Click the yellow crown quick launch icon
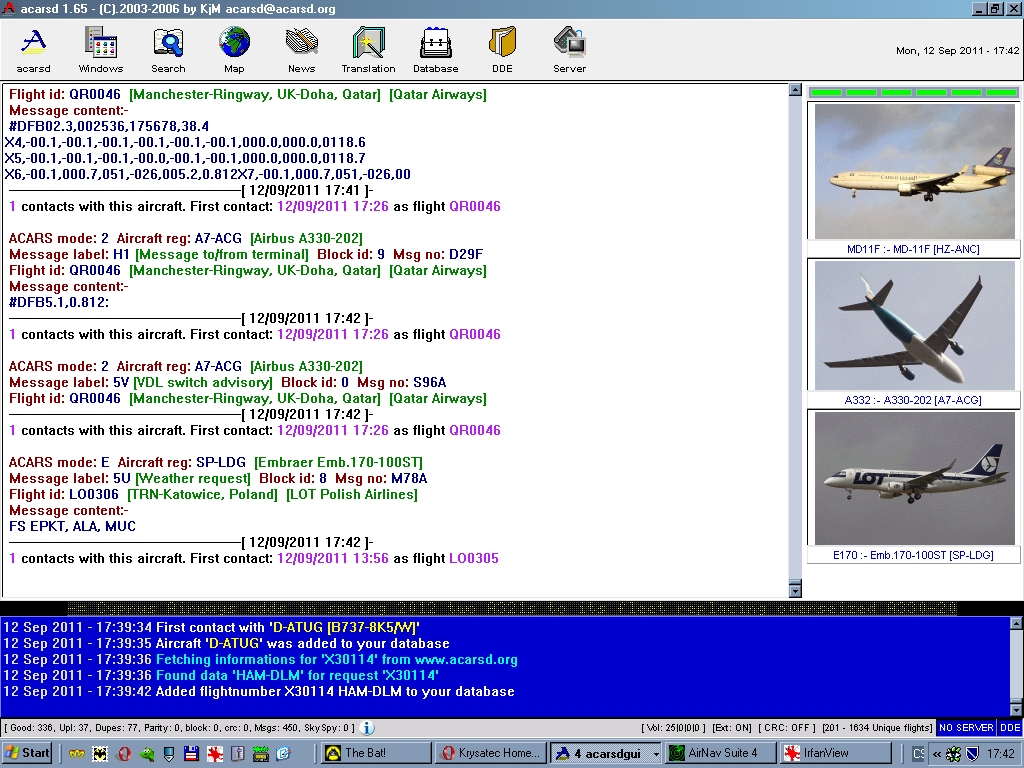The height and width of the screenshot is (768, 1024). 77,754
